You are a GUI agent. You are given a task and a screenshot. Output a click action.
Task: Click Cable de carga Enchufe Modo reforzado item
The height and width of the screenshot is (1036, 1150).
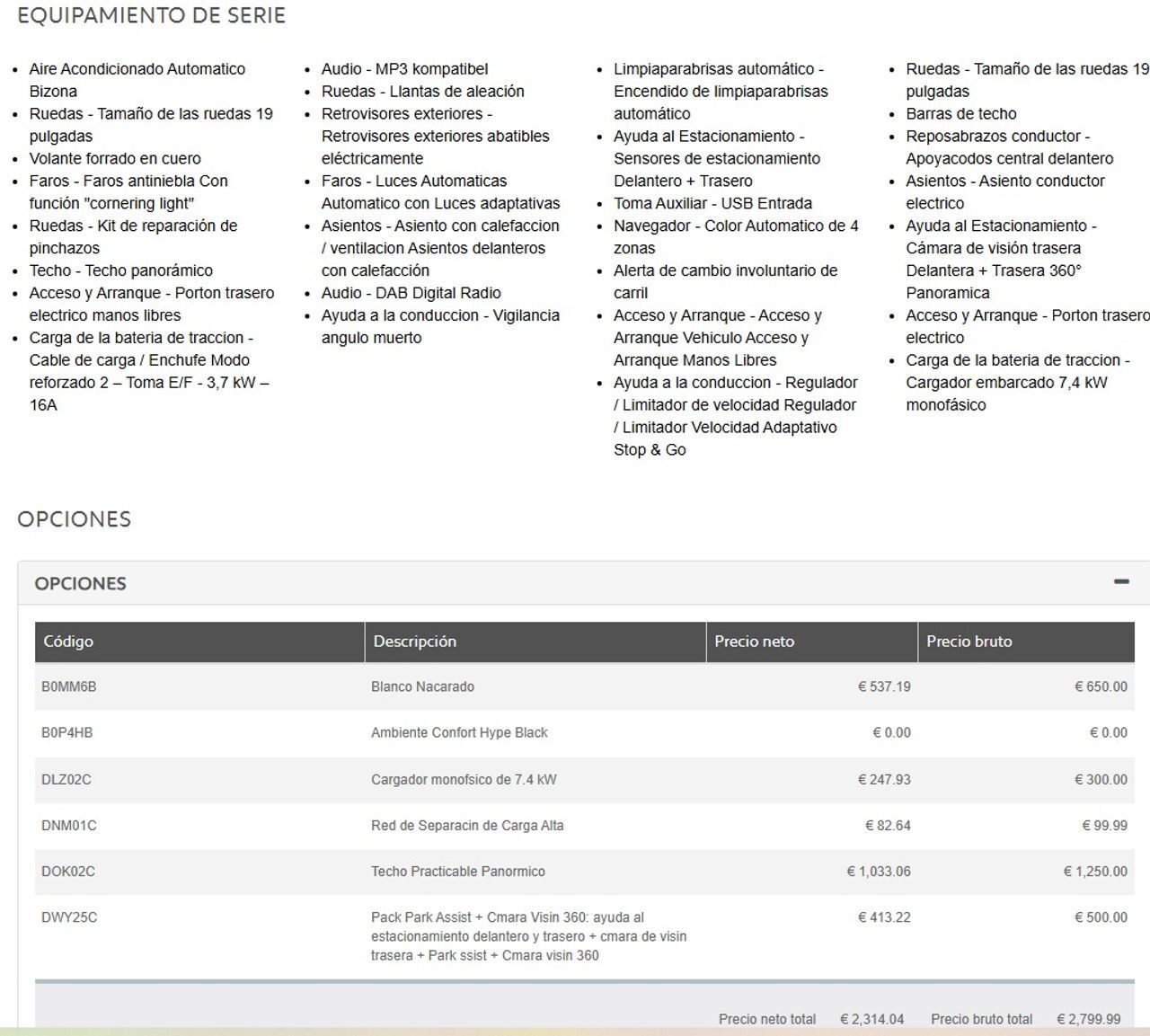coord(149,372)
